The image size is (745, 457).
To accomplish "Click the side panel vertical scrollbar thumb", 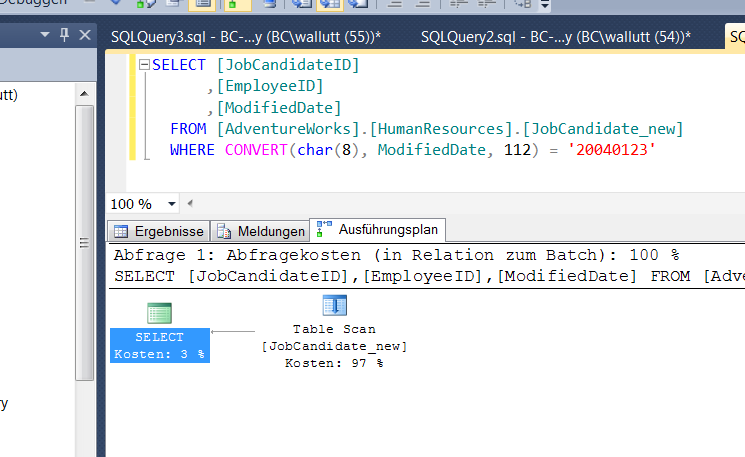I will (84, 243).
